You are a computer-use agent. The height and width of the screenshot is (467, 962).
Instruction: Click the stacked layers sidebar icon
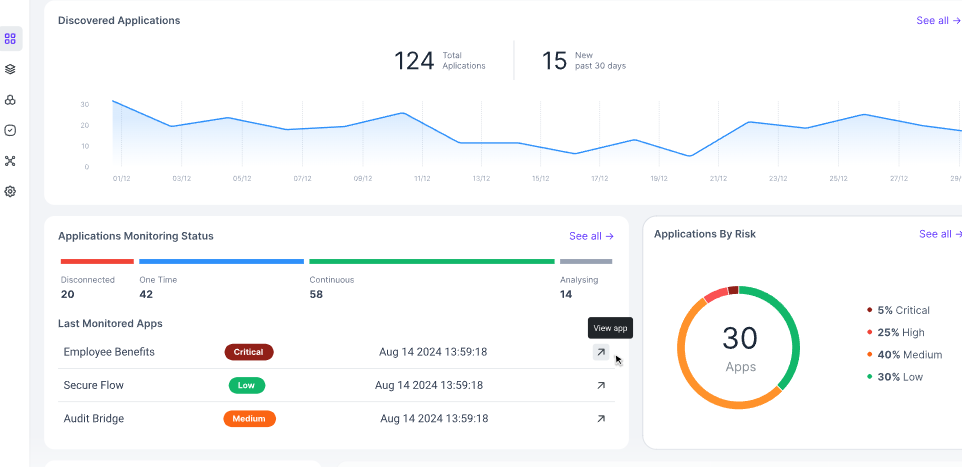pos(10,69)
